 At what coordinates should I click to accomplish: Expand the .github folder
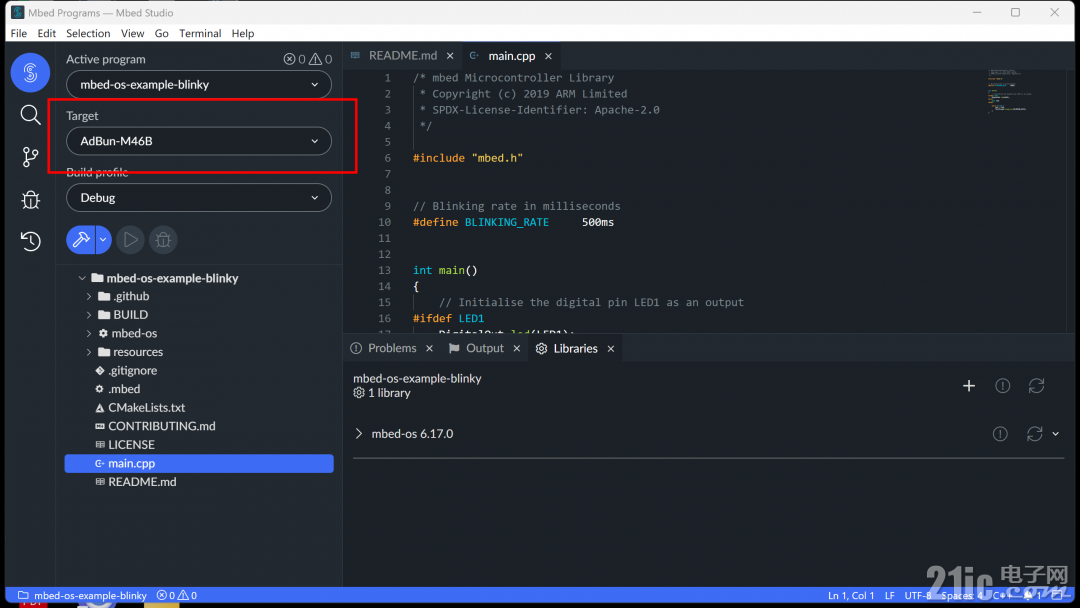click(x=89, y=297)
